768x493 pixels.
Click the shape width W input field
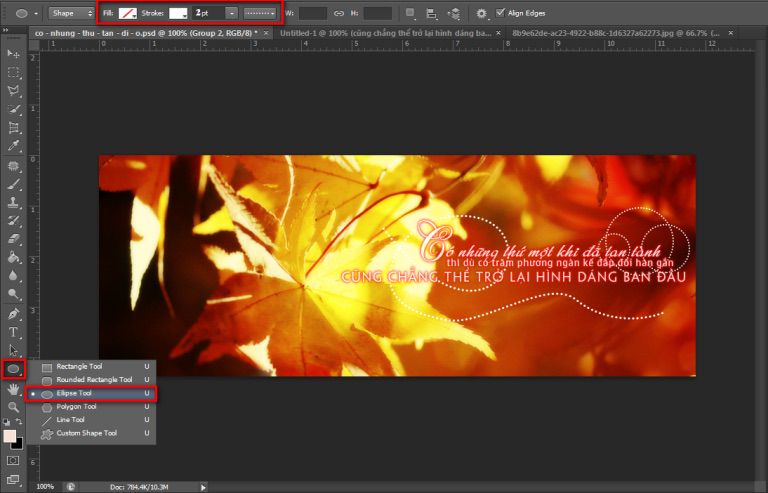click(313, 13)
